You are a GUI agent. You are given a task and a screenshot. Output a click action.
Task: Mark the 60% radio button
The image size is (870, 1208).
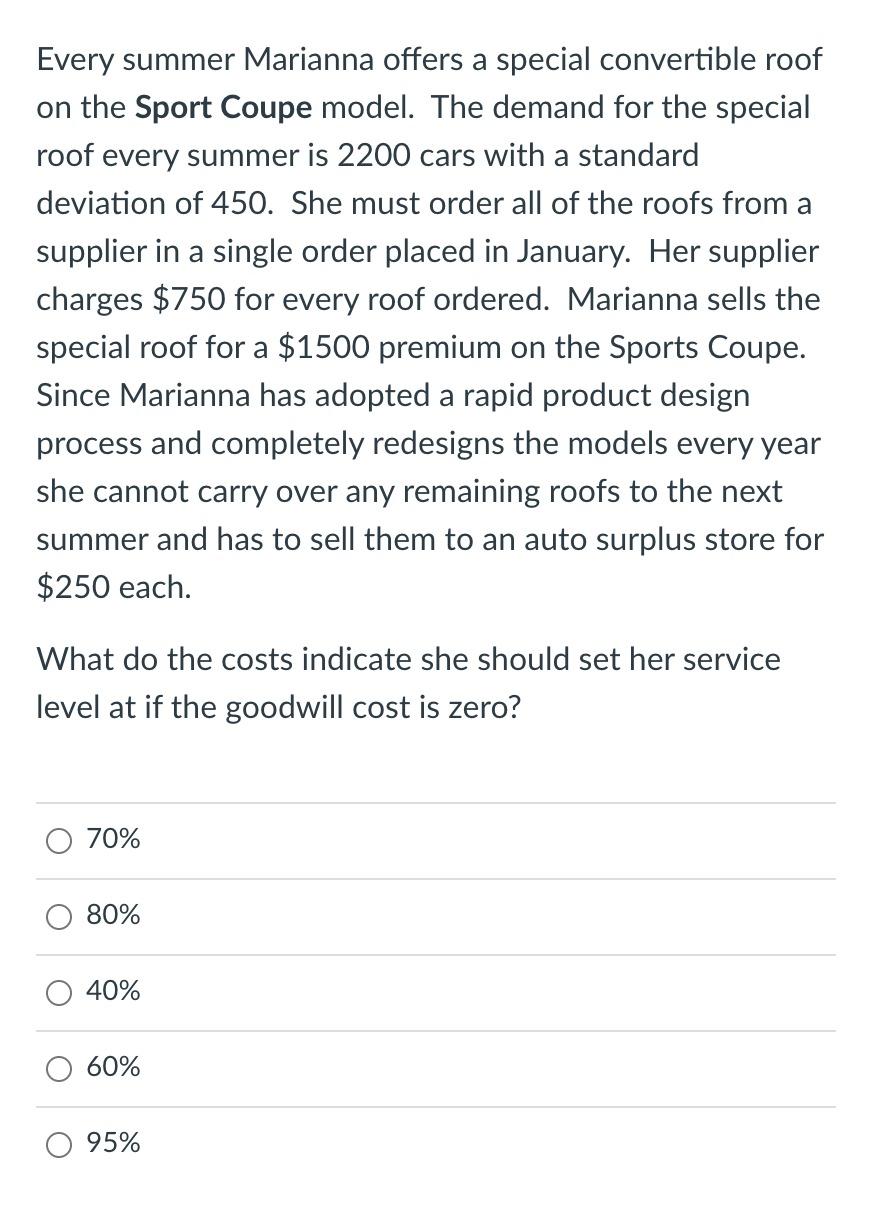tap(59, 1070)
